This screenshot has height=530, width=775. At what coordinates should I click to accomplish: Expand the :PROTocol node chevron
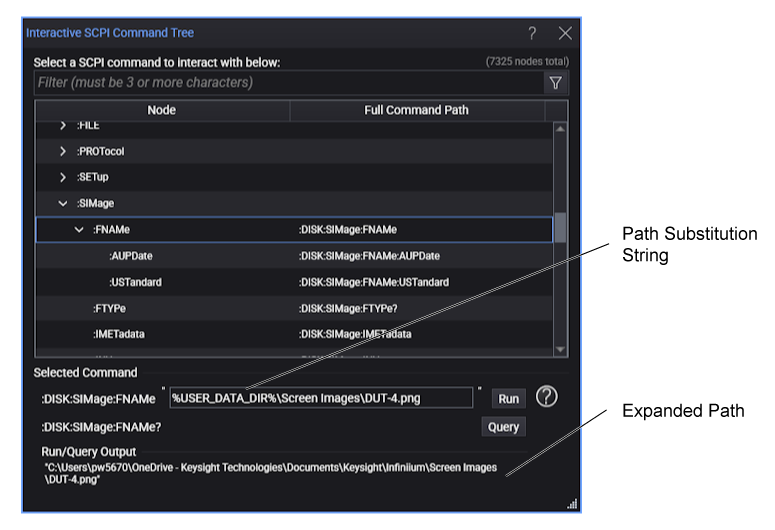pos(63,152)
